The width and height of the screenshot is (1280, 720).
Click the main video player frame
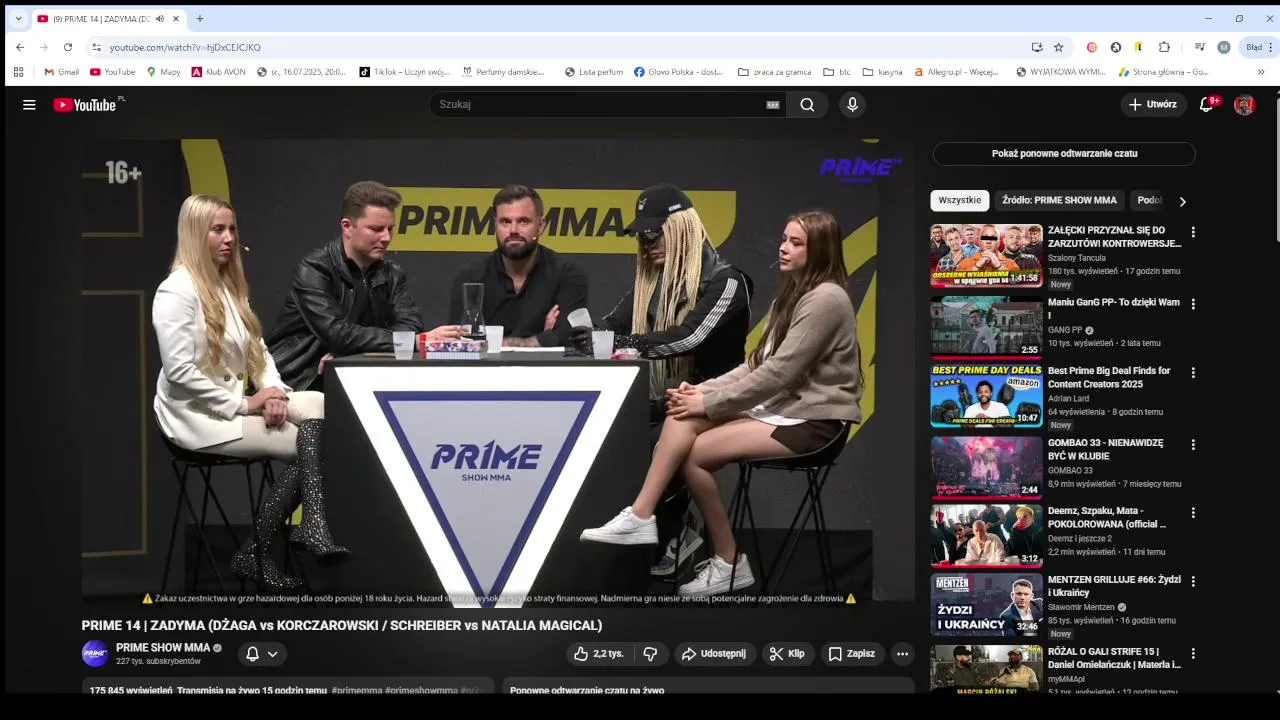tap(498, 373)
